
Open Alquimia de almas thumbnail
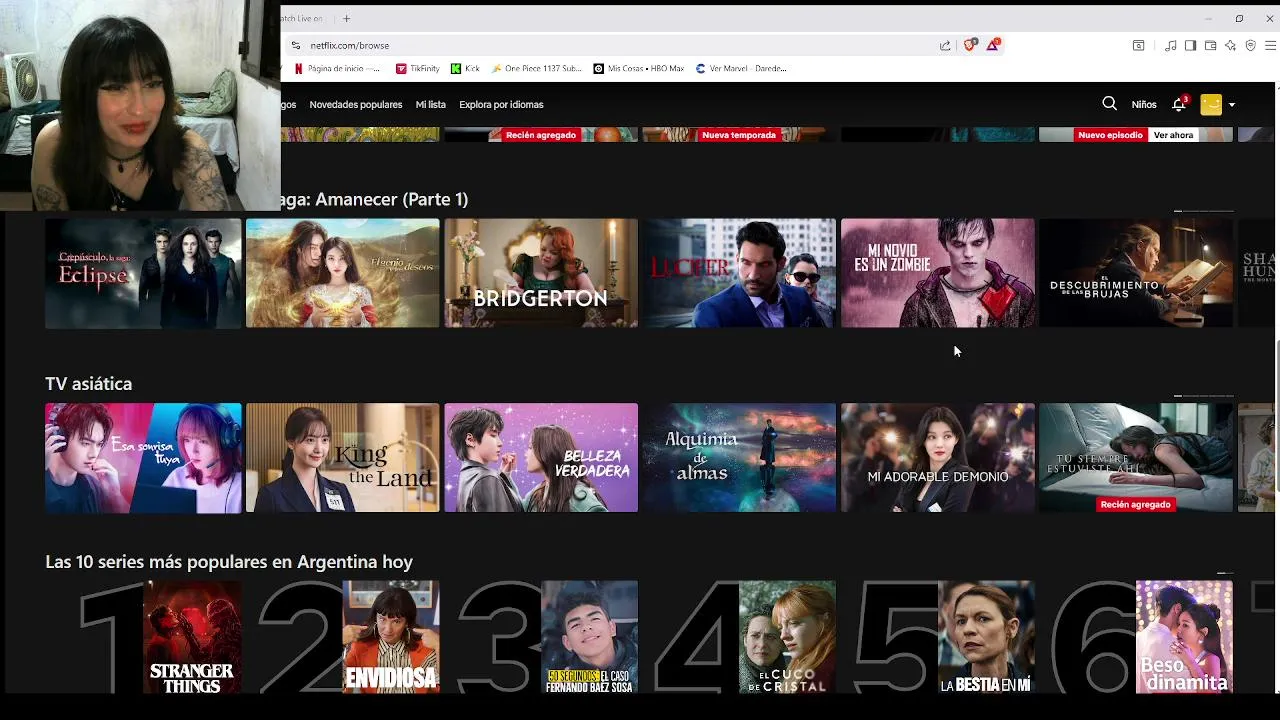pyautogui.click(x=739, y=458)
